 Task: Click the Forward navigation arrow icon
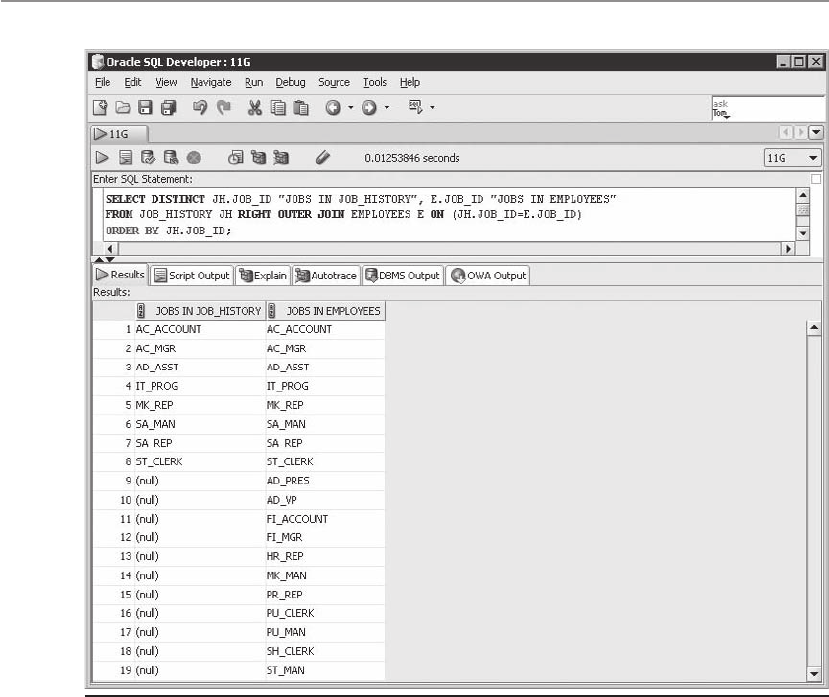369,108
